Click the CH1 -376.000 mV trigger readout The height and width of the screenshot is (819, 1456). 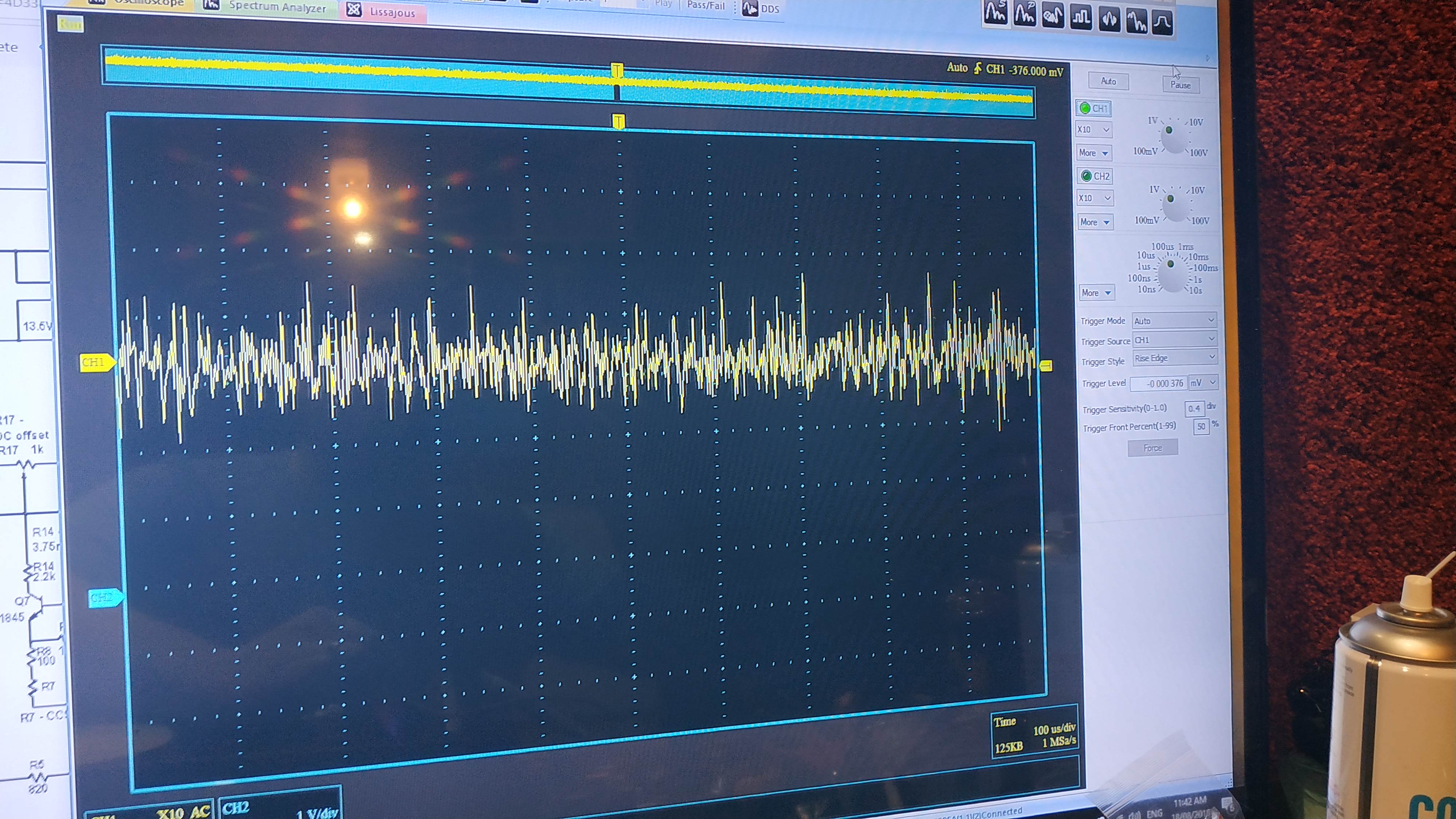pyautogui.click(x=1024, y=70)
